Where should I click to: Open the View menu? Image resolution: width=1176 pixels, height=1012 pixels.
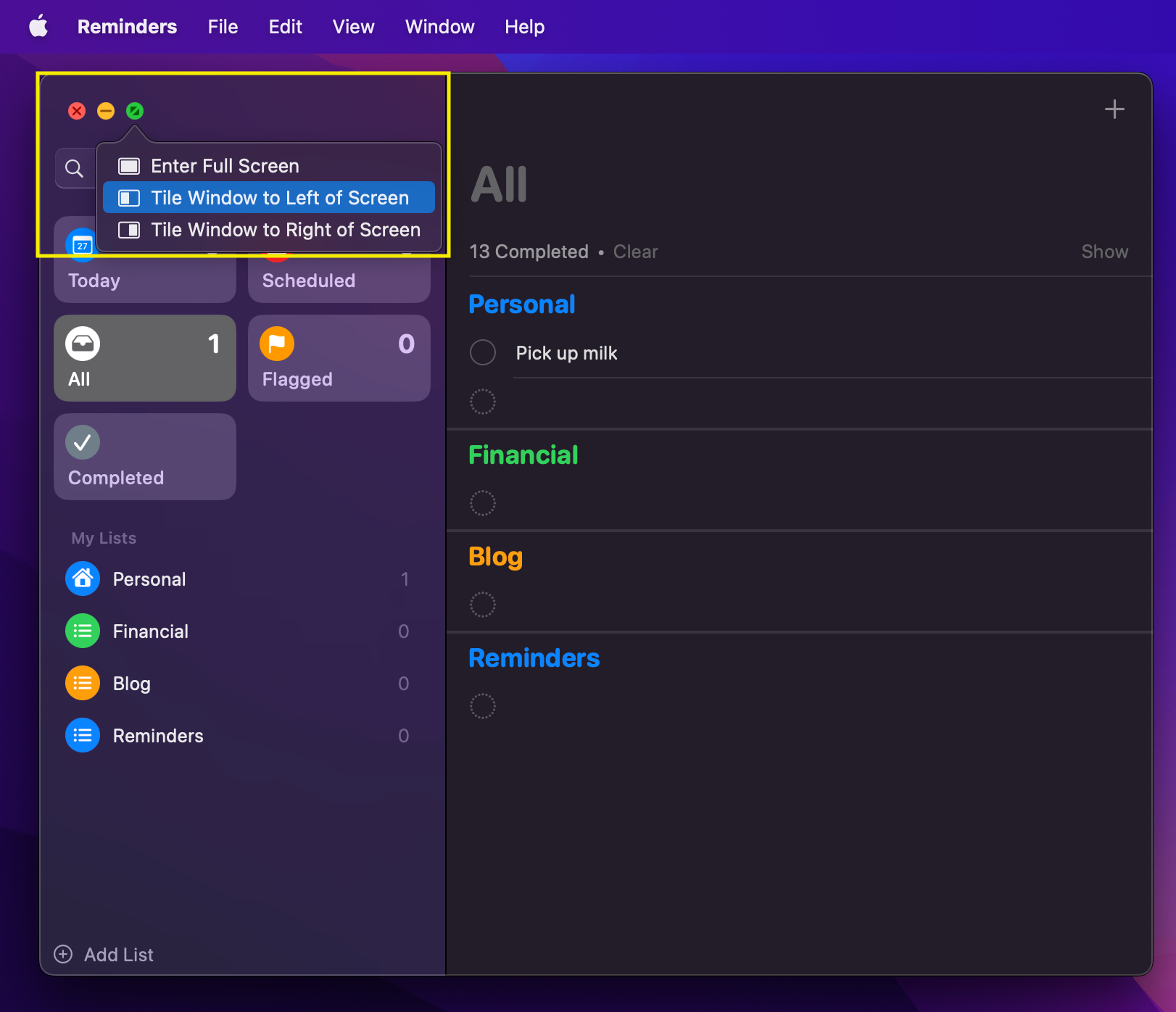coord(353,27)
